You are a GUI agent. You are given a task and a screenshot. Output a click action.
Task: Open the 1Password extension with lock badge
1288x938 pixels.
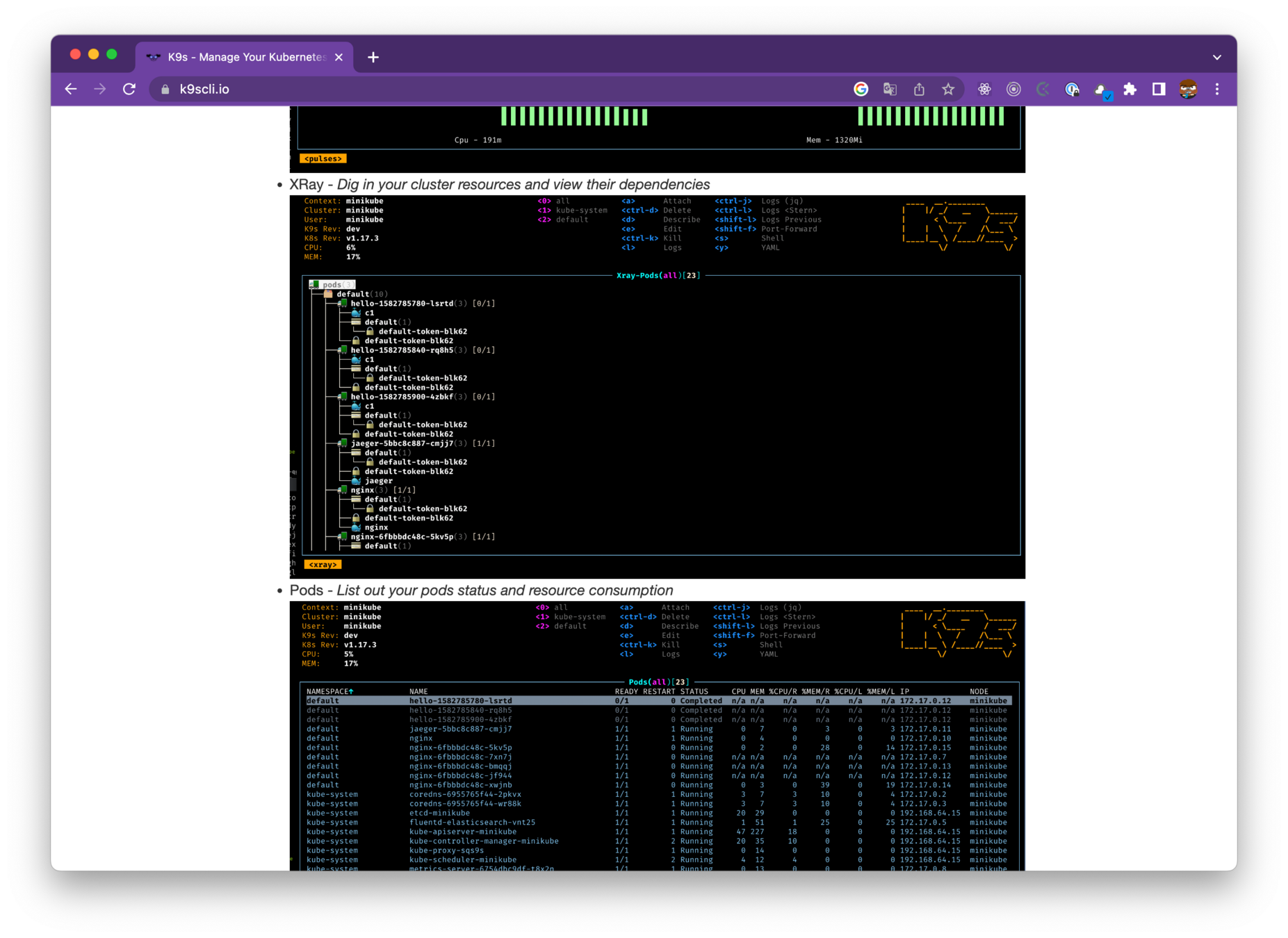1072,89
